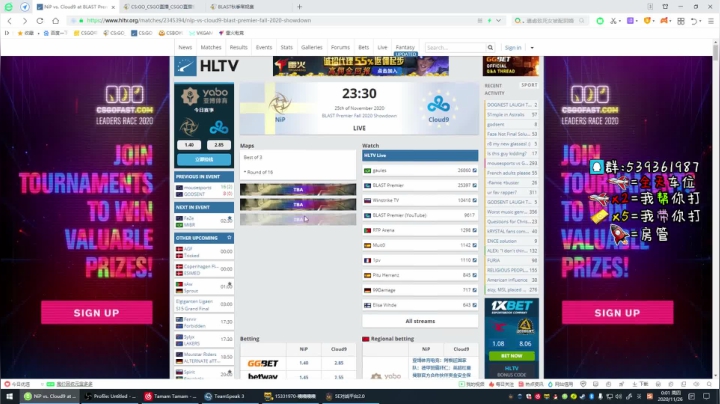Click the second TBA map thumbnail

[x=298, y=204]
